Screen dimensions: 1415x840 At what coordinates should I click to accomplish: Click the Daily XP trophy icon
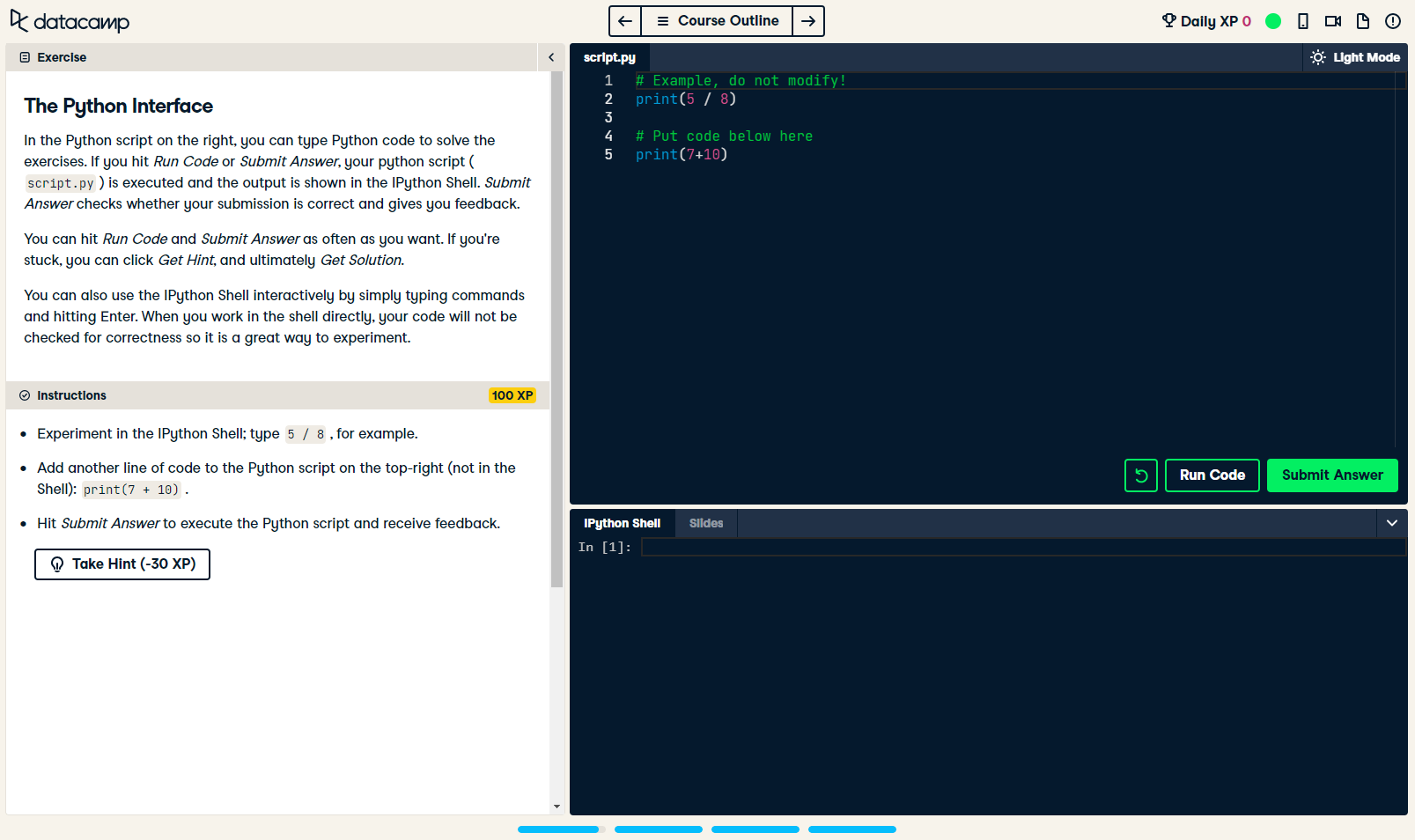[1168, 20]
